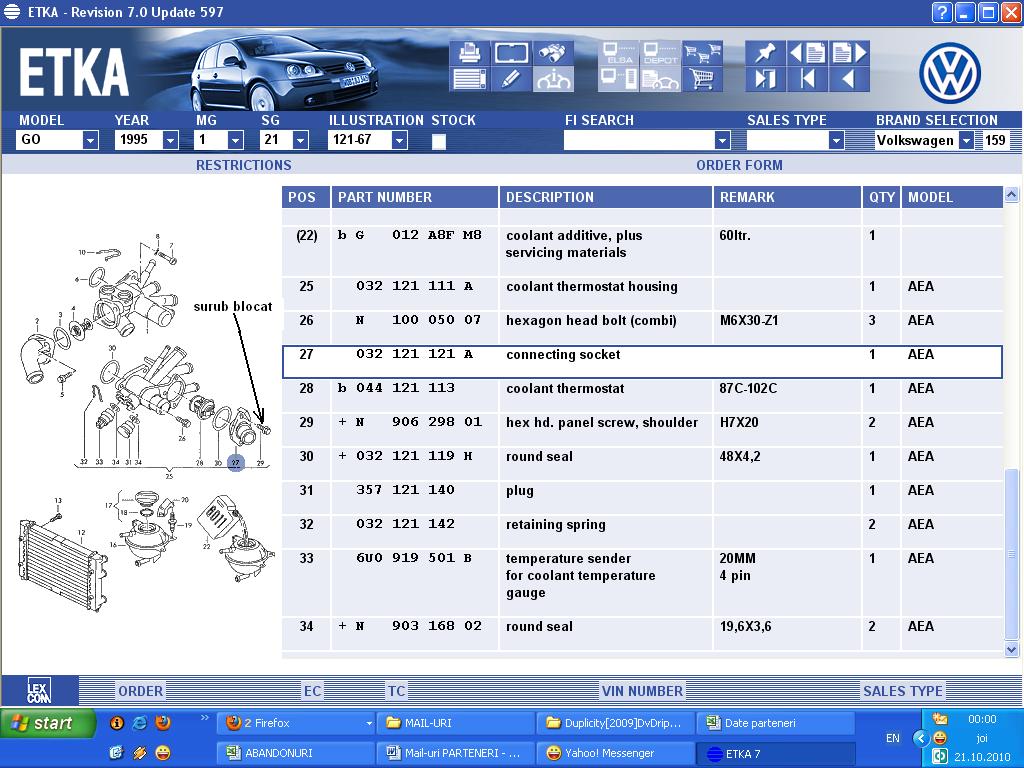Click Internet Explorer quick launch icon
1024x768 pixels.
140,723
